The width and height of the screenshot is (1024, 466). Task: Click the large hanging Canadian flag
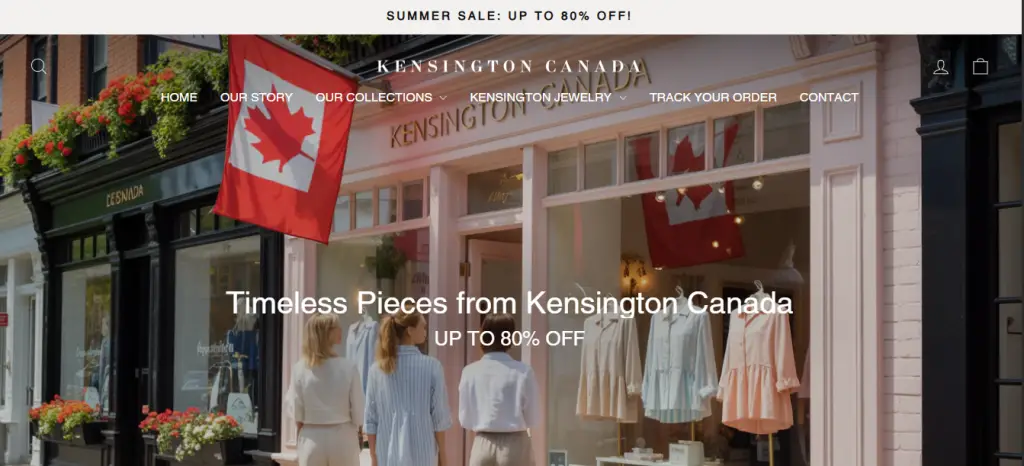285,137
